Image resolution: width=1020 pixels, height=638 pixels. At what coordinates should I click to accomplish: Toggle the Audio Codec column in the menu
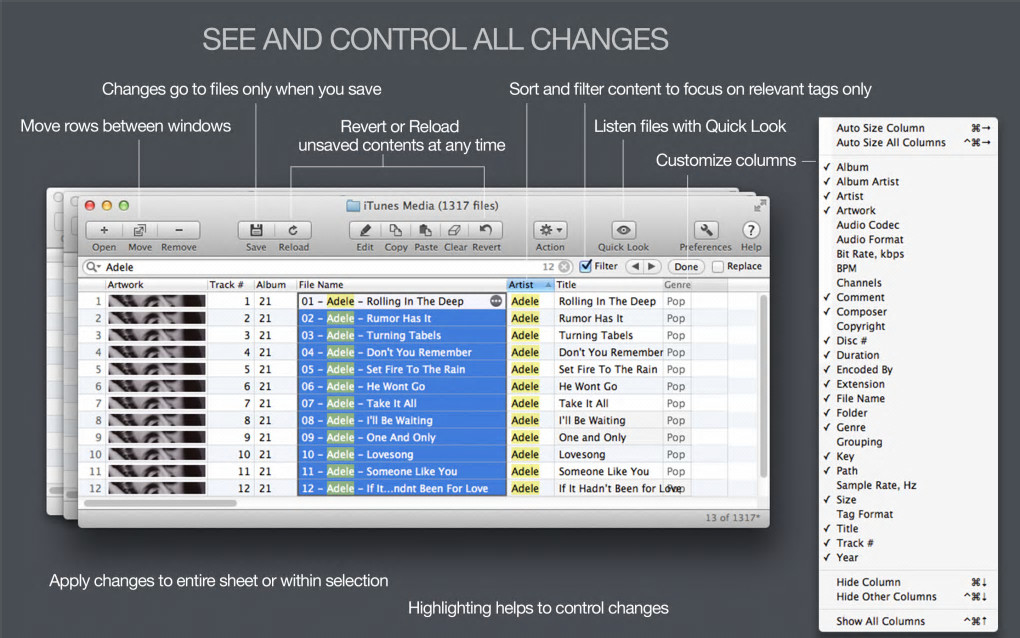pyautogui.click(x=868, y=225)
